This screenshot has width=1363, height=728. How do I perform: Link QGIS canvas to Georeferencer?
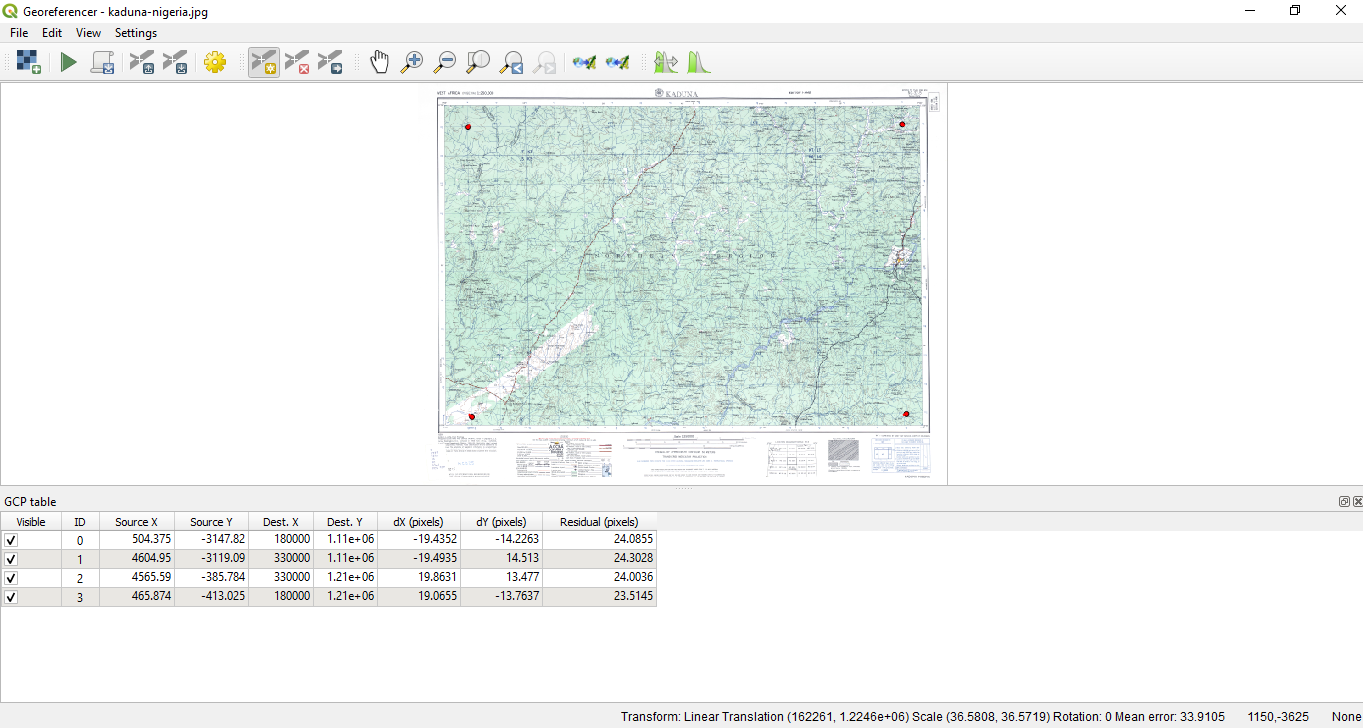[617, 62]
